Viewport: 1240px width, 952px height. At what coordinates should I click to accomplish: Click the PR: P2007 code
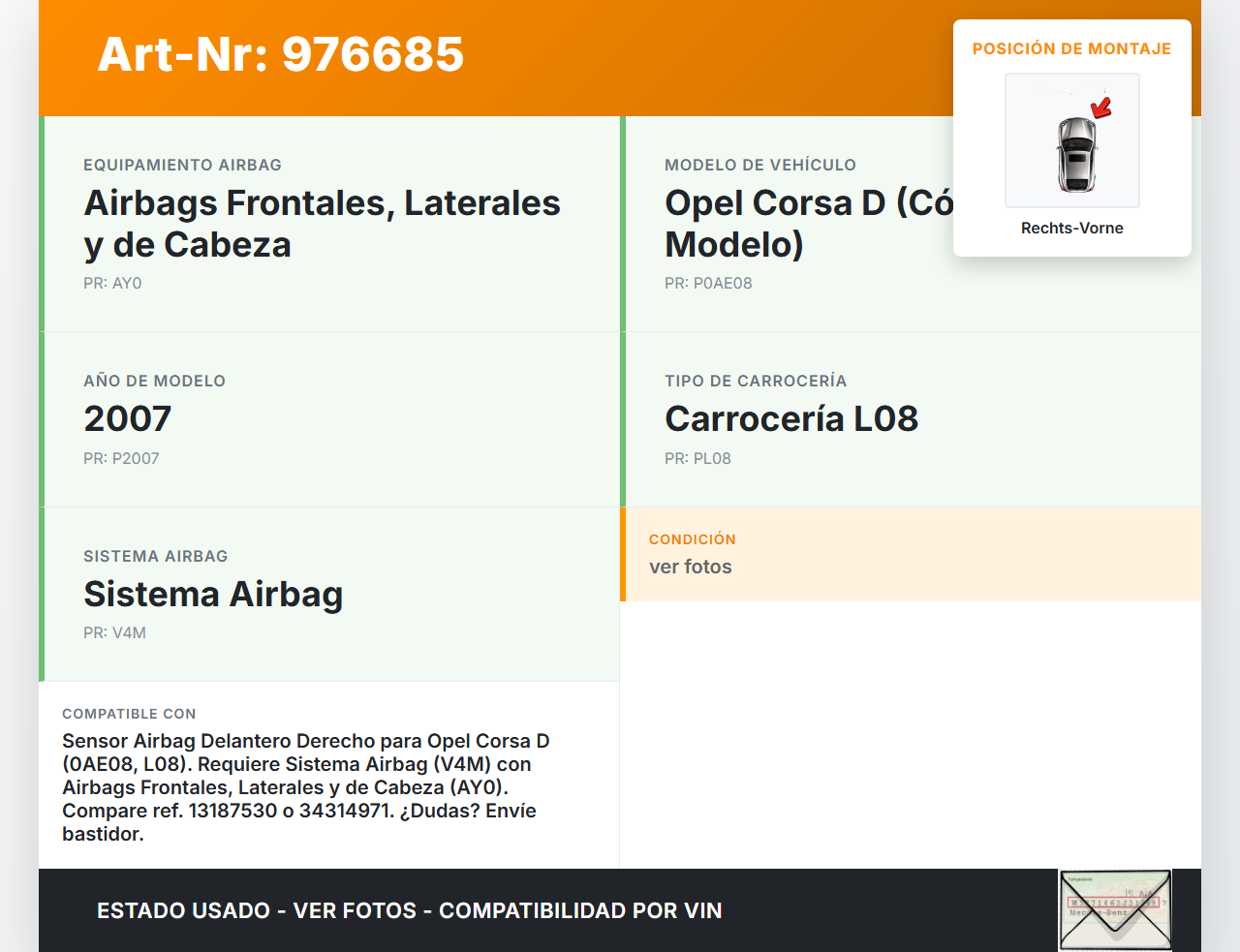pos(121,458)
